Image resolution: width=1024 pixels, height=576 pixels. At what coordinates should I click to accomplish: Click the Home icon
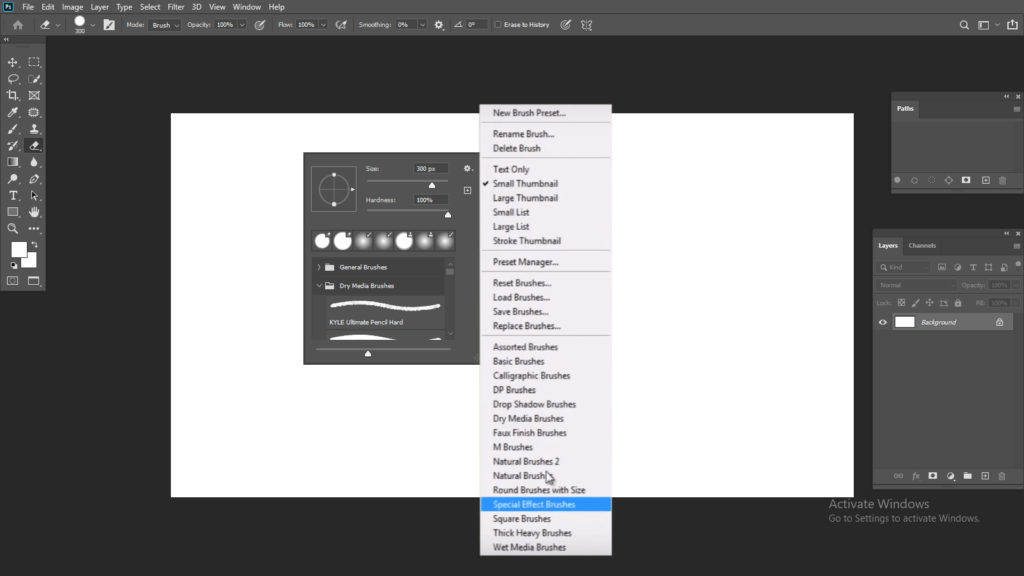click(18, 25)
